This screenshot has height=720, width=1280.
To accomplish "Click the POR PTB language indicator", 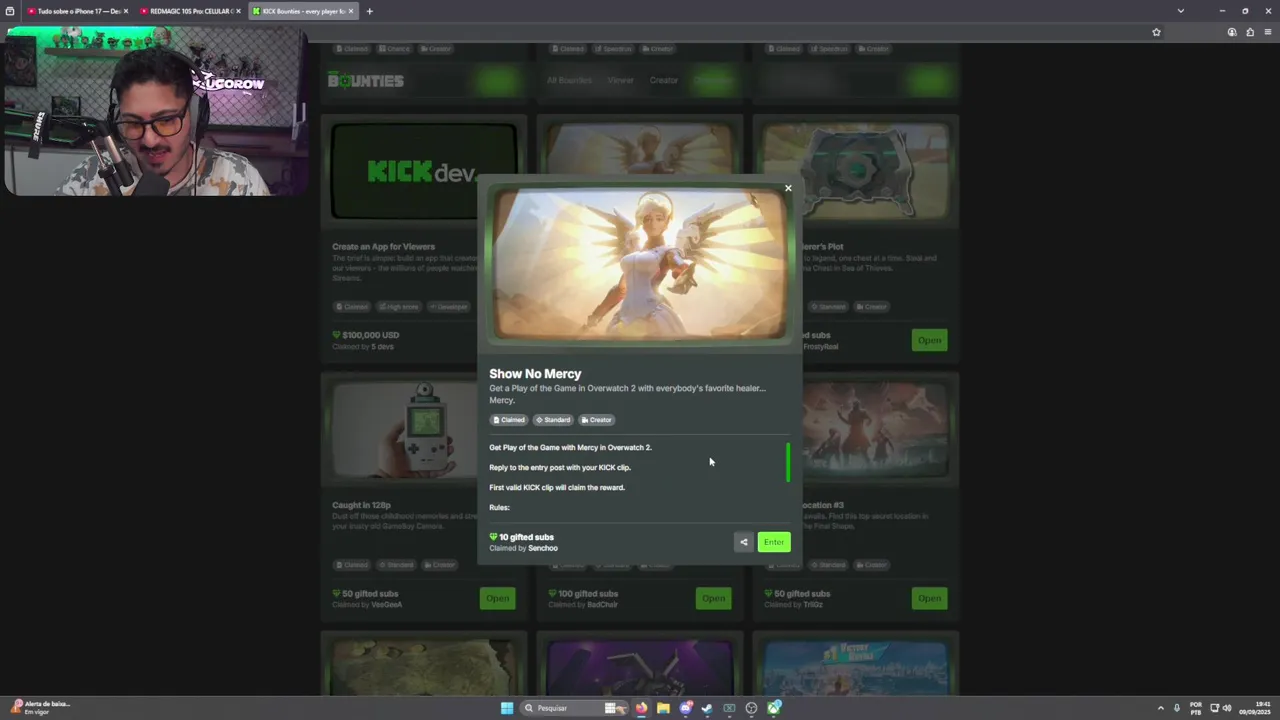I will [1196, 708].
